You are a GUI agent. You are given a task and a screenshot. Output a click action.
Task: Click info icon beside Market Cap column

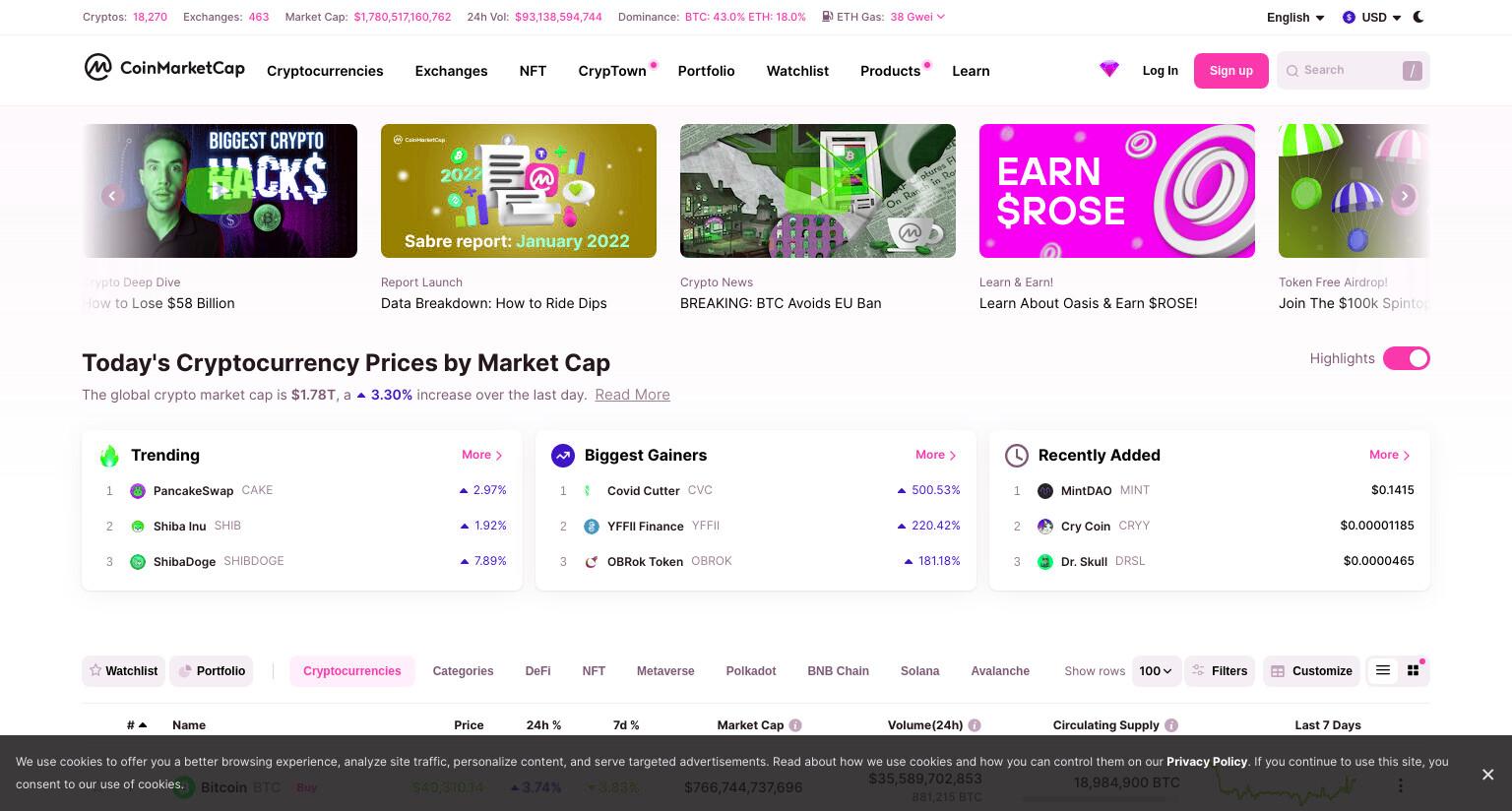click(795, 725)
